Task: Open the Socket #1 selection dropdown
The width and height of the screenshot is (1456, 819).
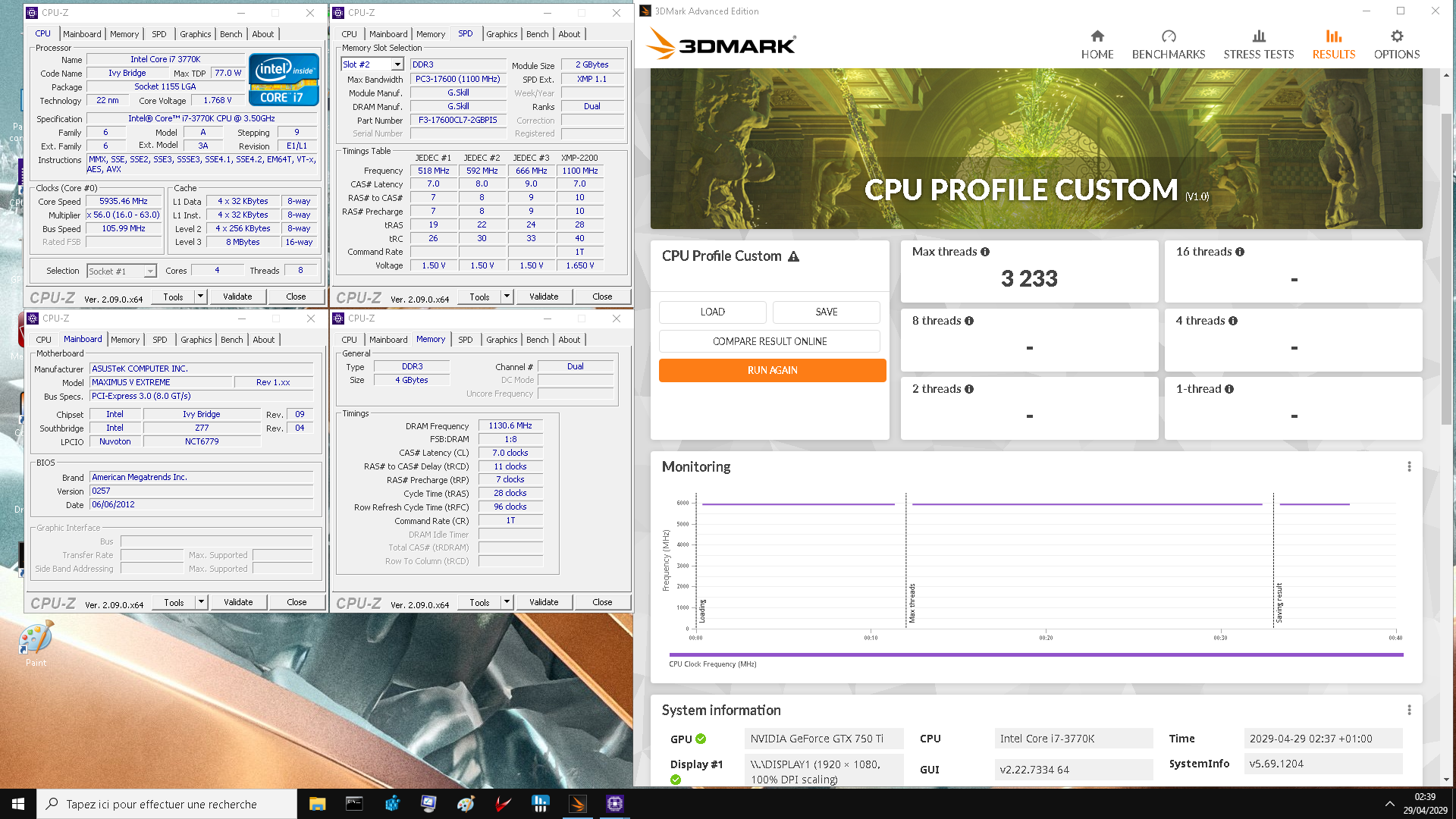Action: point(150,271)
